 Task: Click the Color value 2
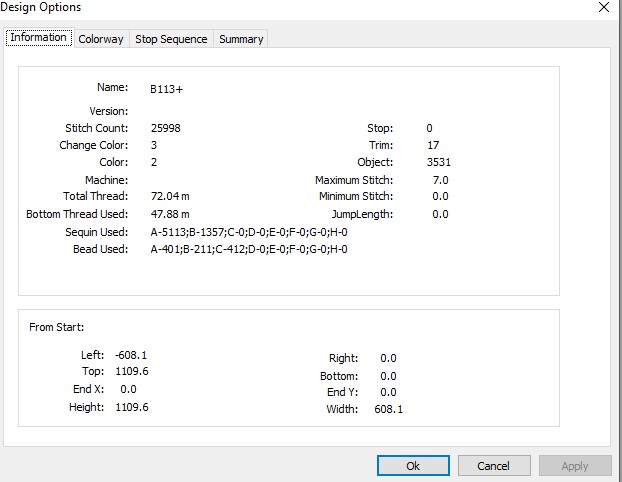(x=154, y=162)
